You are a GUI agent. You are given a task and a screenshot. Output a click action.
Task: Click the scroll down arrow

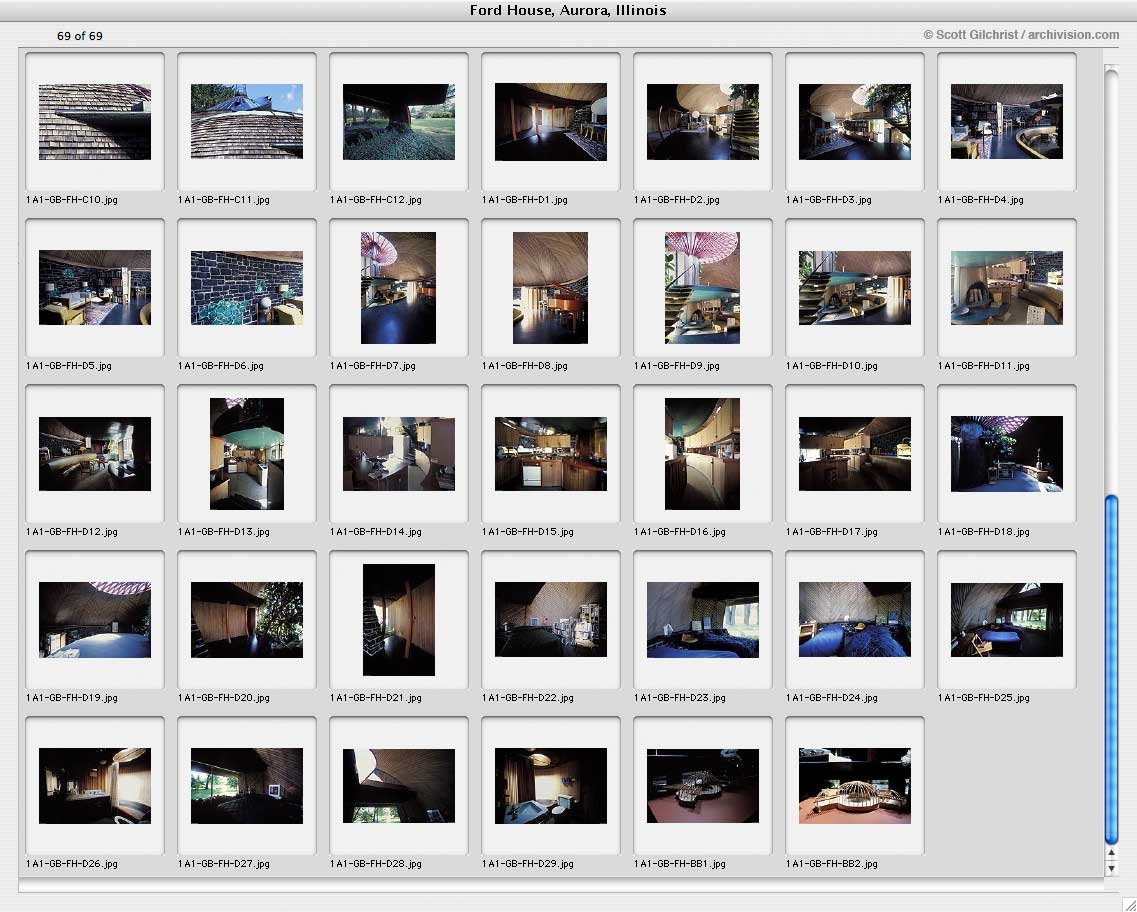pos(1111,868)
